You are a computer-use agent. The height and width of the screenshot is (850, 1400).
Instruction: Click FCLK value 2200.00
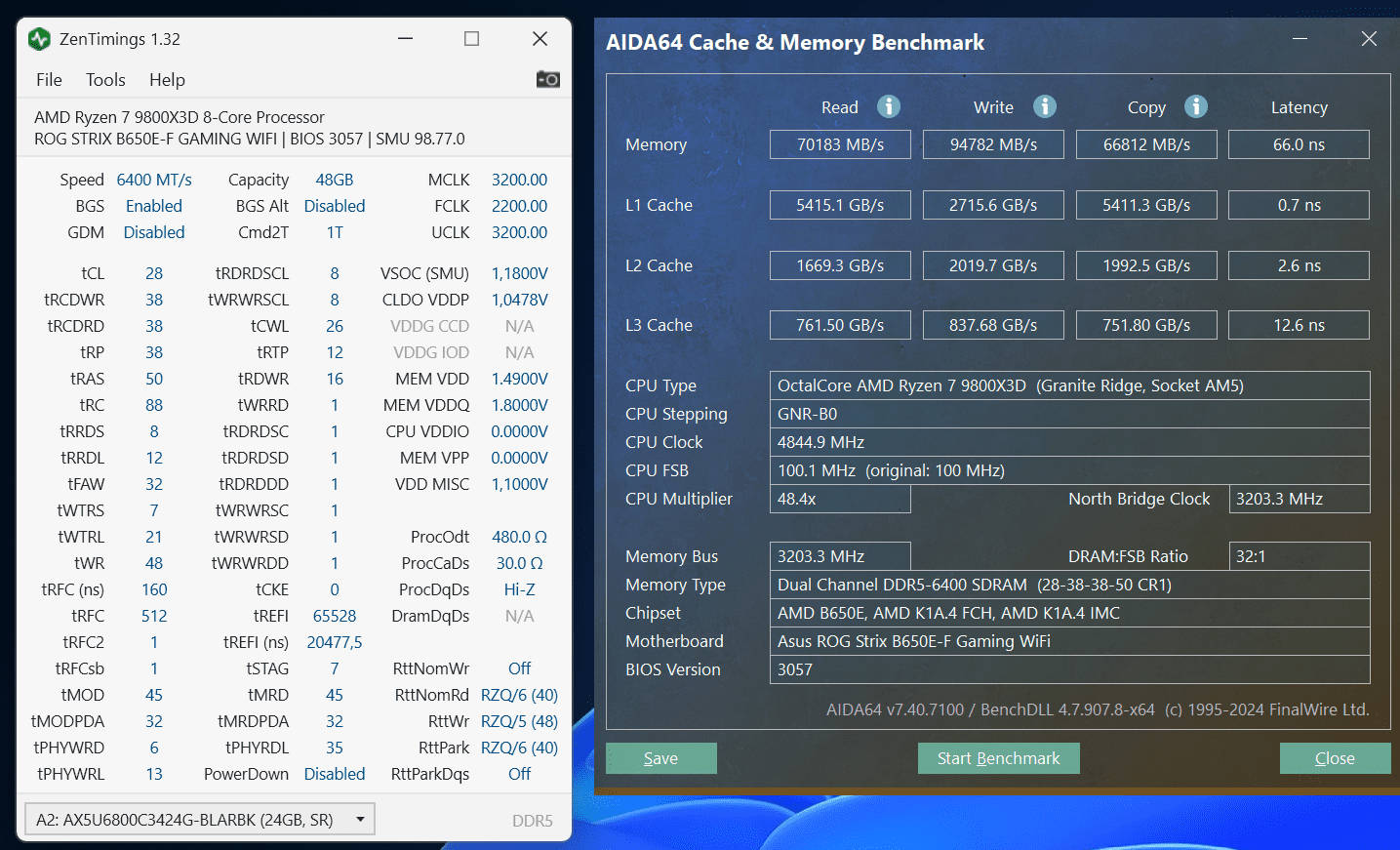click(519, 206)
